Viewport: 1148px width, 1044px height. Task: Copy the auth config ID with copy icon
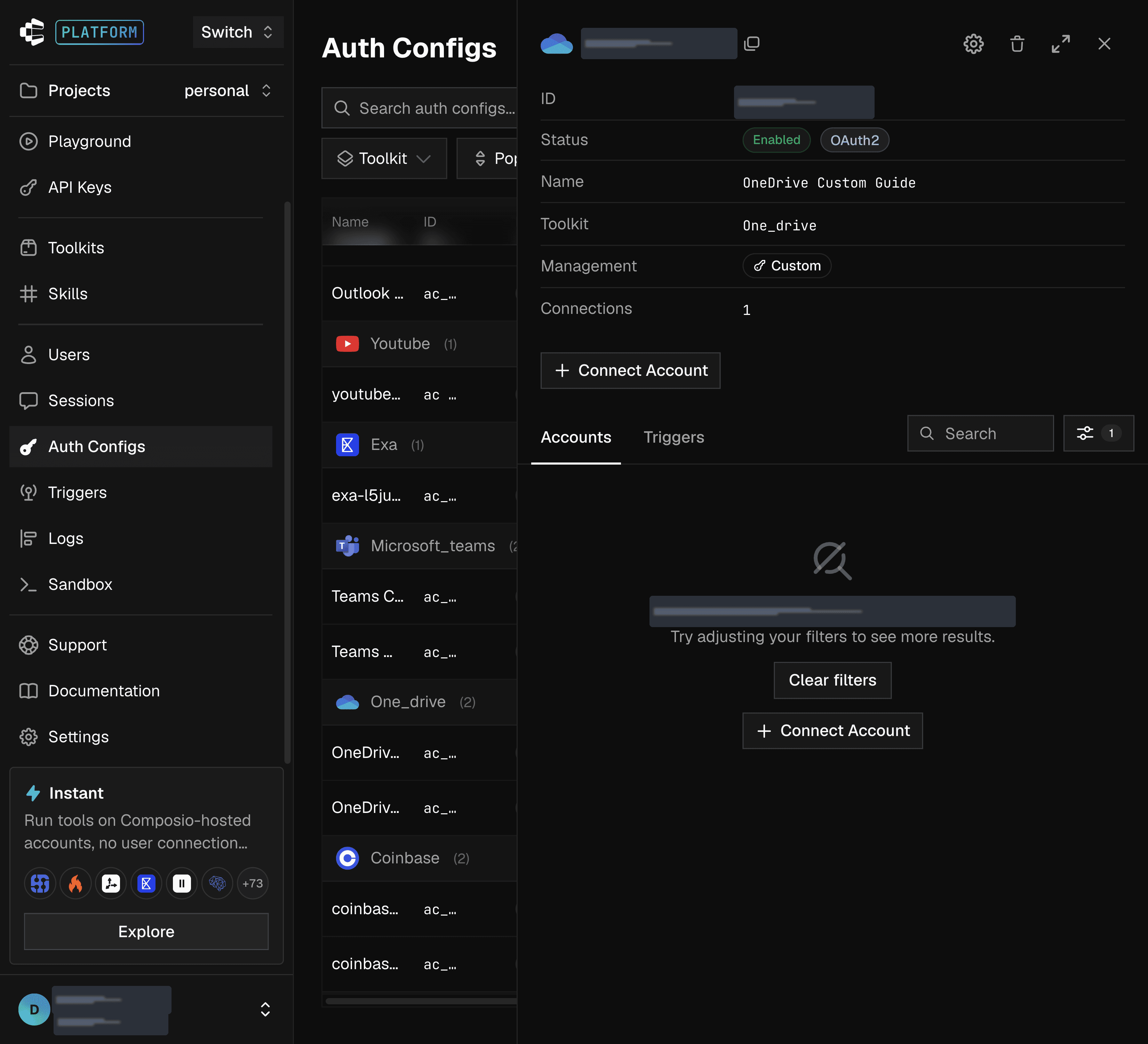(x=752, y=43)
